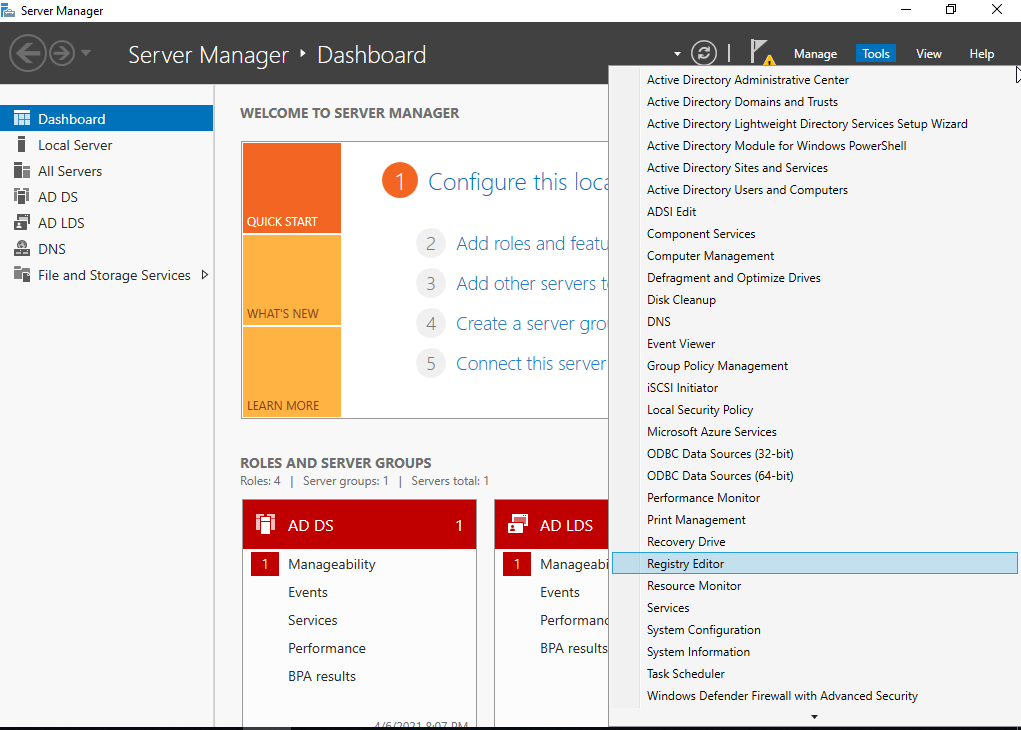Select Task Scheduler in Tools menu

(685, 674)
